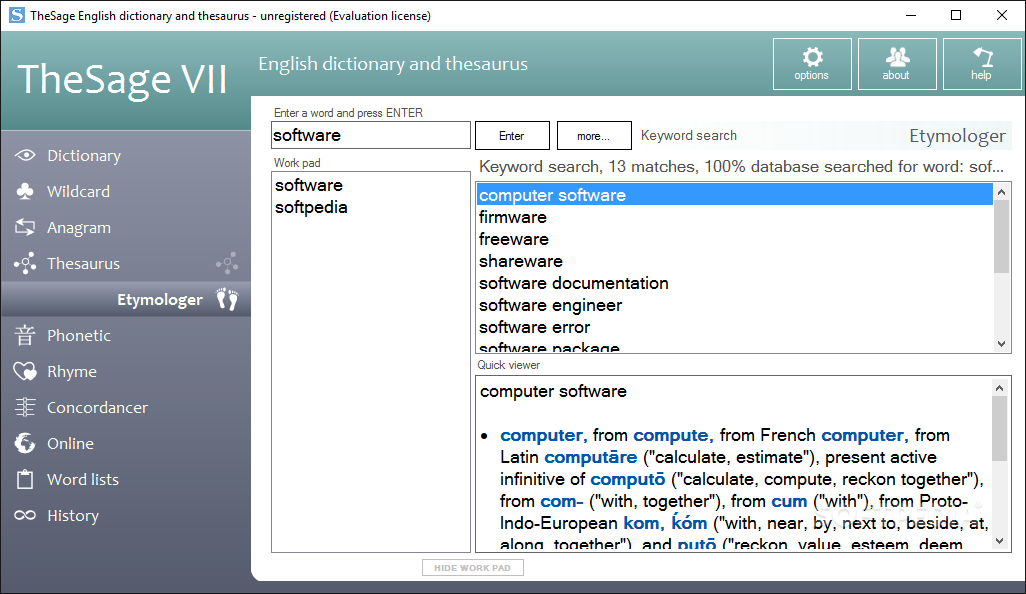Click results list scroll up arrow
Screen dimensions: 1026x594
pos(1001,192)
